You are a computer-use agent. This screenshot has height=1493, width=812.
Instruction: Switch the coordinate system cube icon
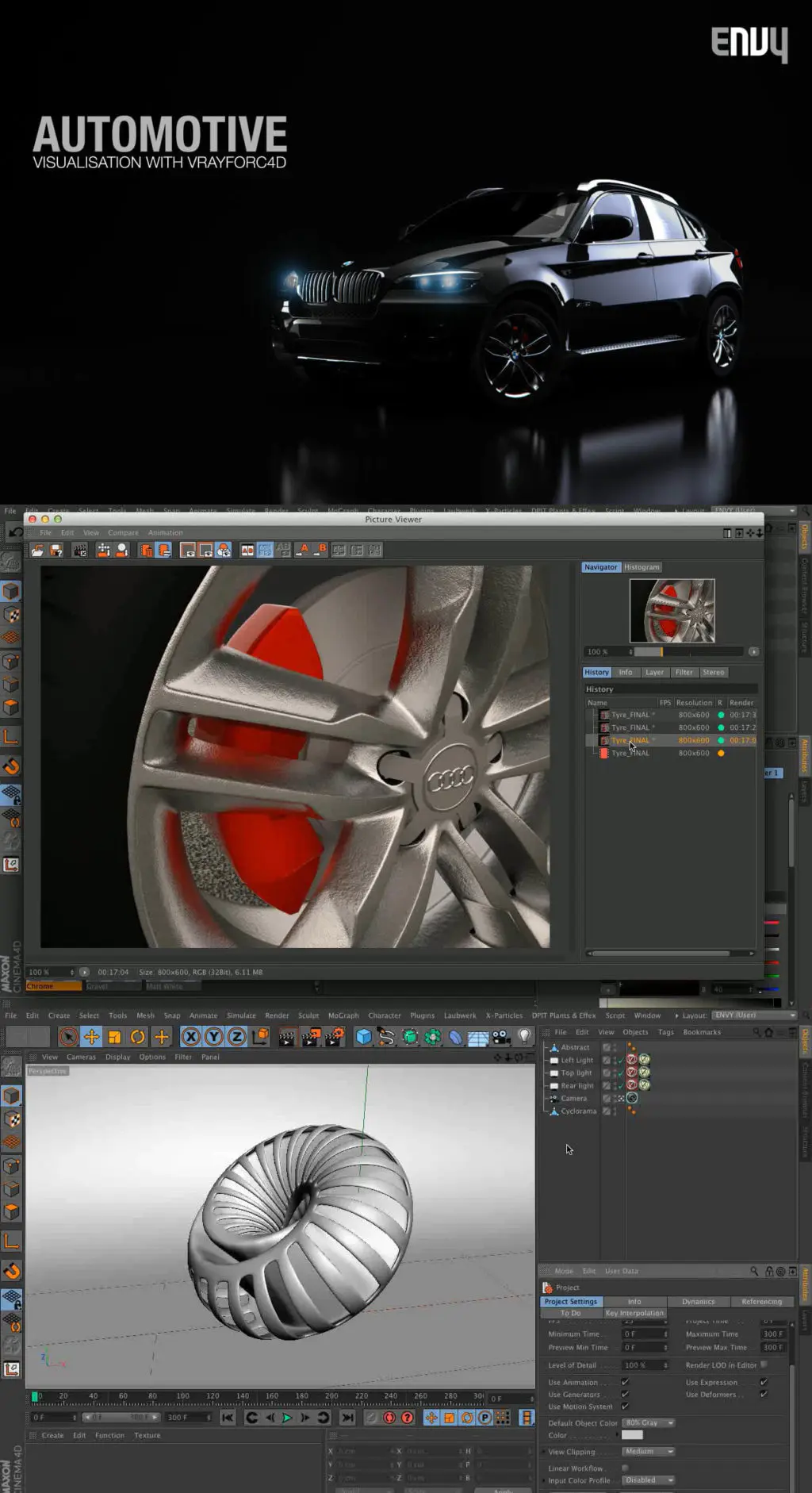[260, 1037]
